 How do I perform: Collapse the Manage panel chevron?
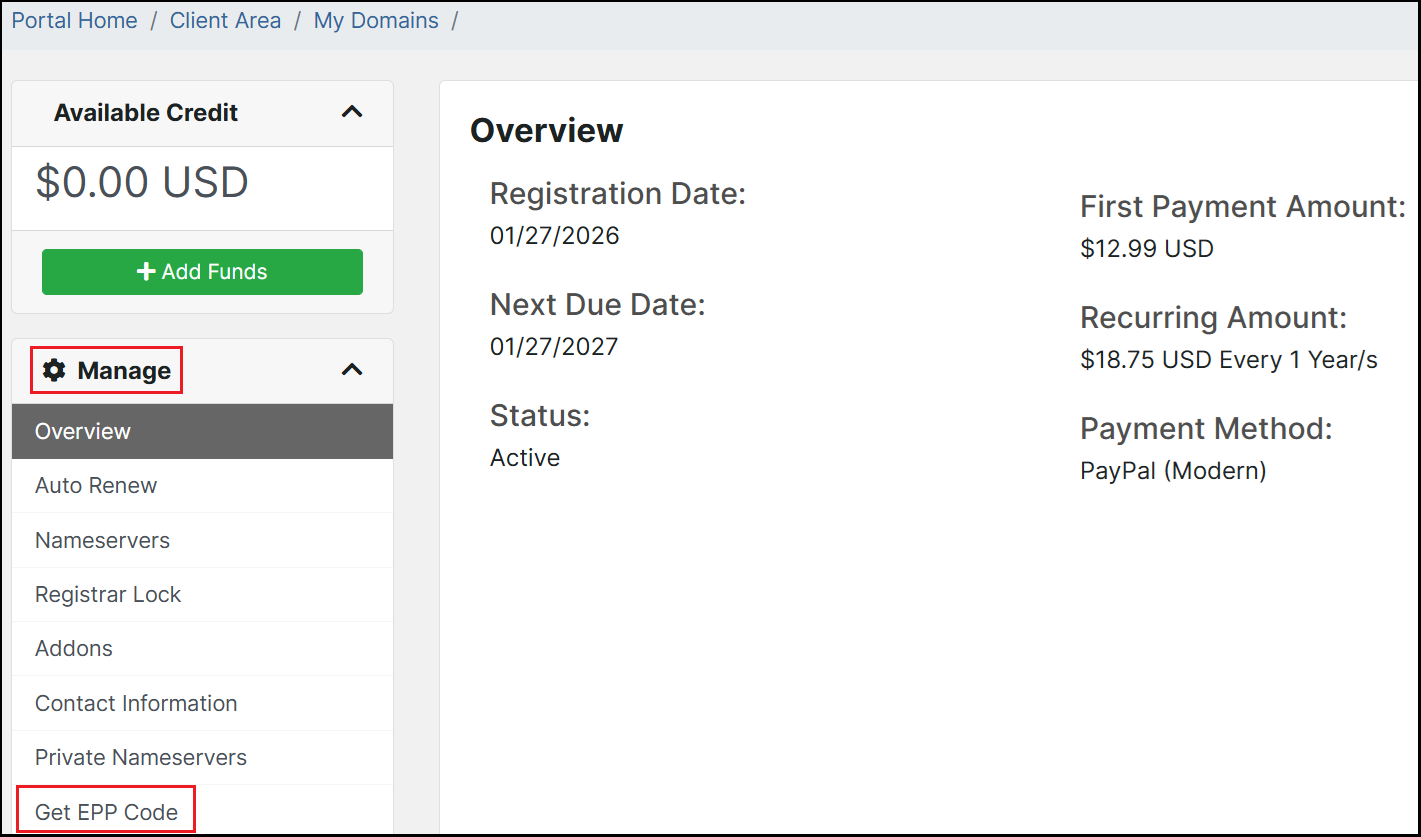352,370
